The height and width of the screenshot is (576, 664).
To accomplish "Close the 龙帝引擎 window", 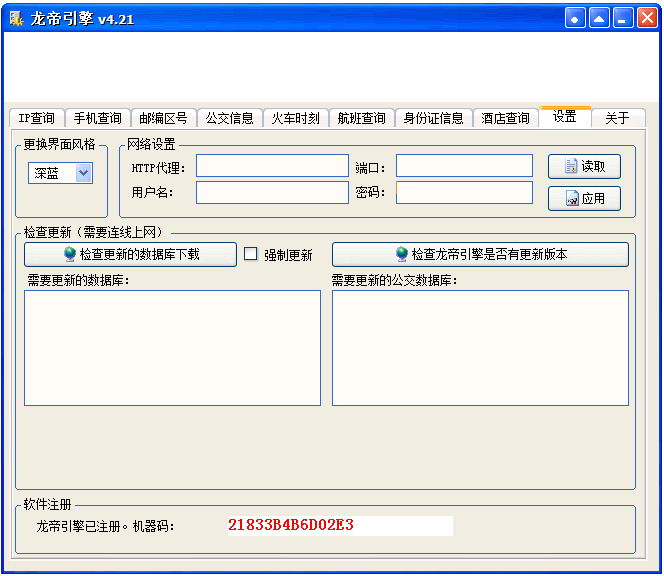I will click(647, 18).
